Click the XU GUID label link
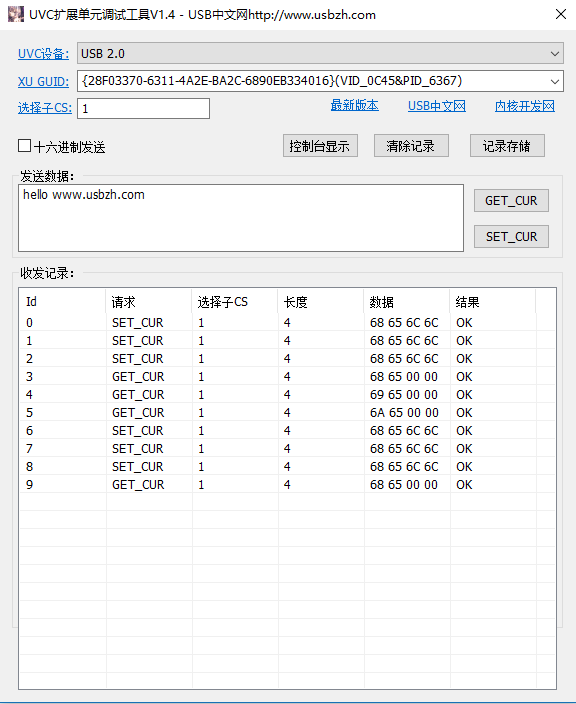The width and height of the screenshot is (576, 704). 44,81
